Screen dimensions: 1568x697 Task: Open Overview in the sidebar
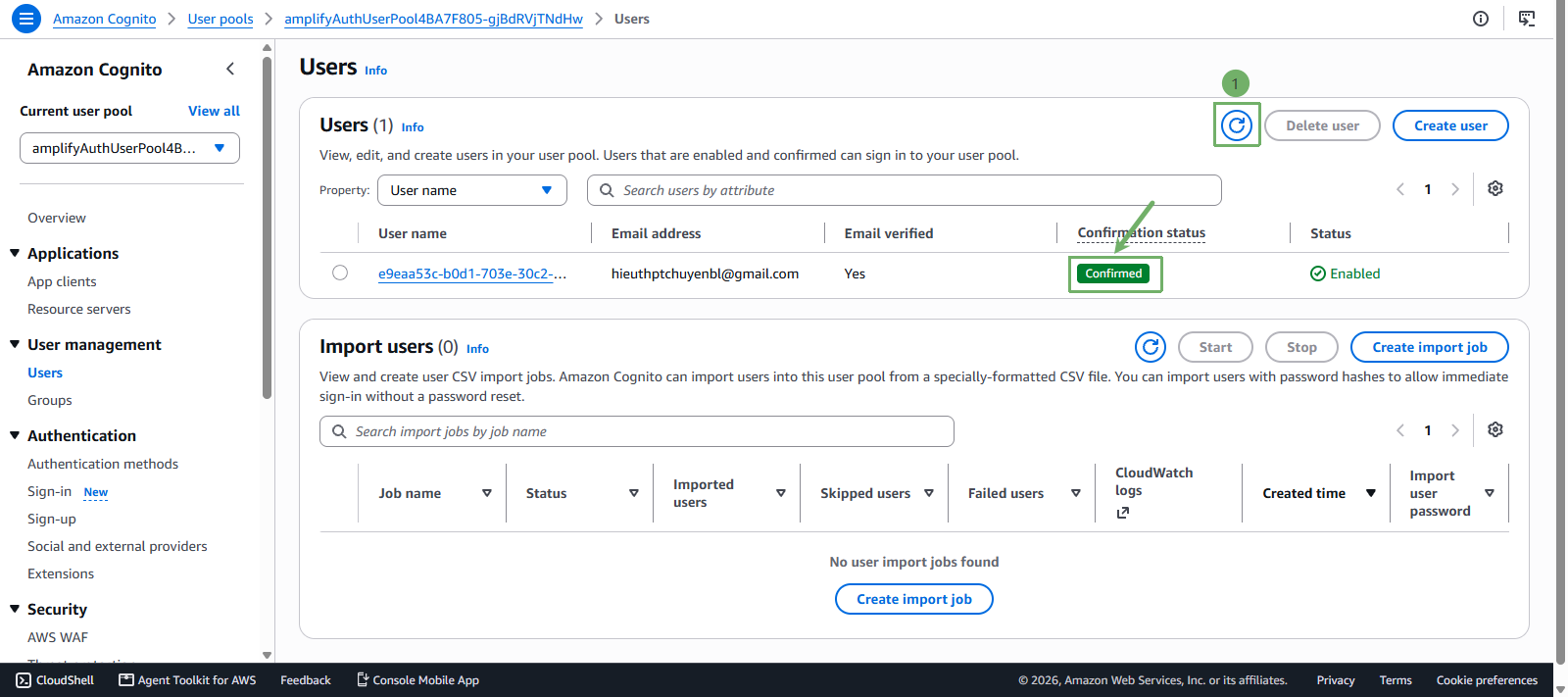tap(57, 218)
